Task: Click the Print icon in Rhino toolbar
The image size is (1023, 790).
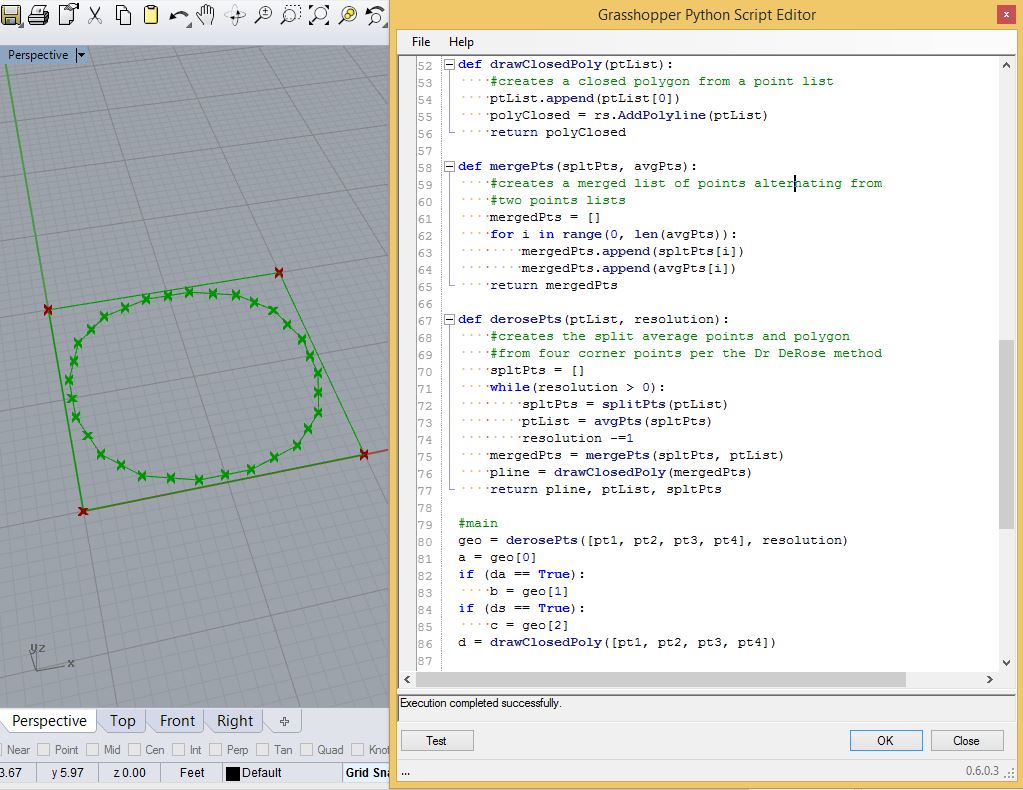Action: point(38,14)
